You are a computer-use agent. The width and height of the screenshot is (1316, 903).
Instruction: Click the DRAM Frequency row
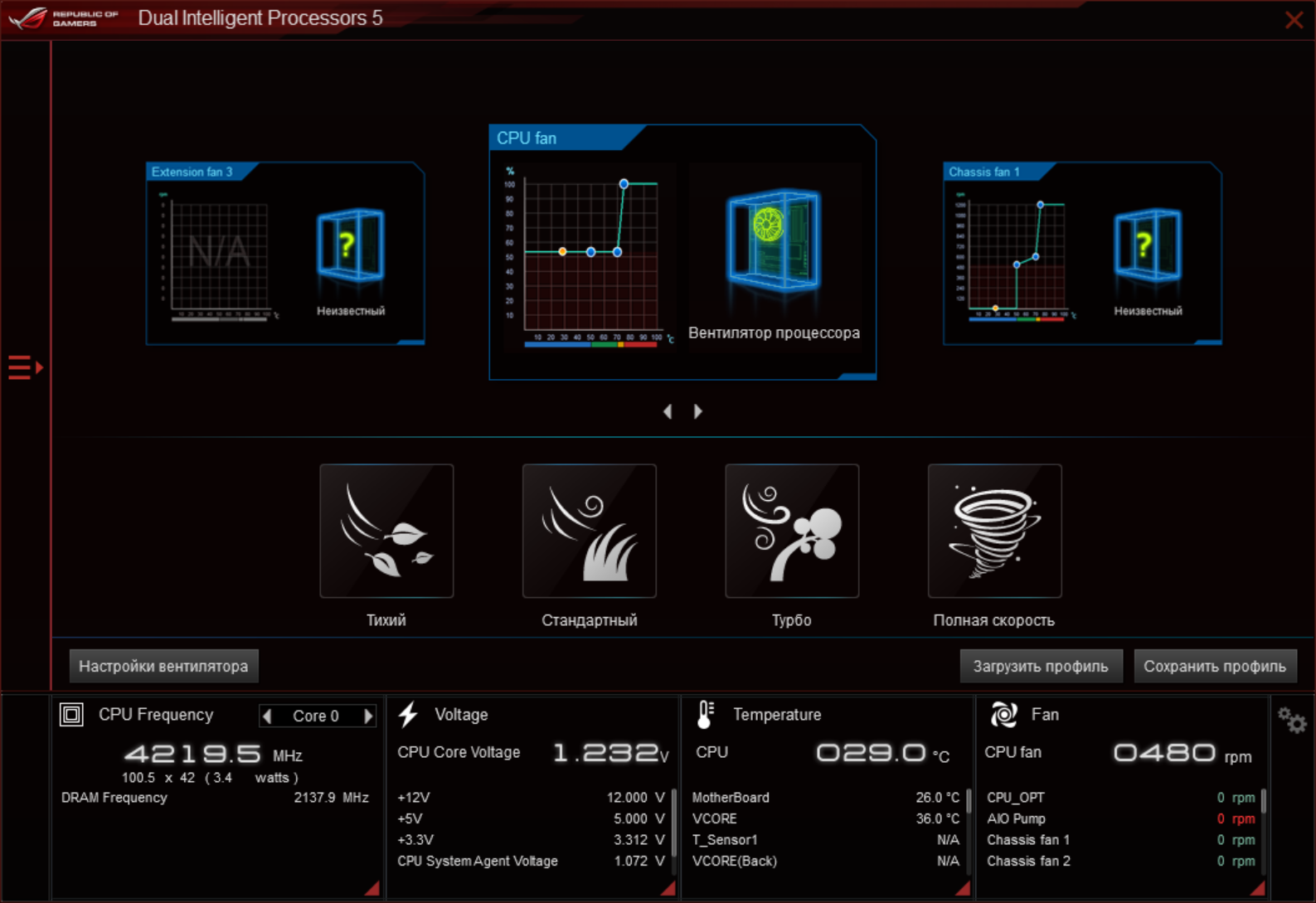coord(215,797)
